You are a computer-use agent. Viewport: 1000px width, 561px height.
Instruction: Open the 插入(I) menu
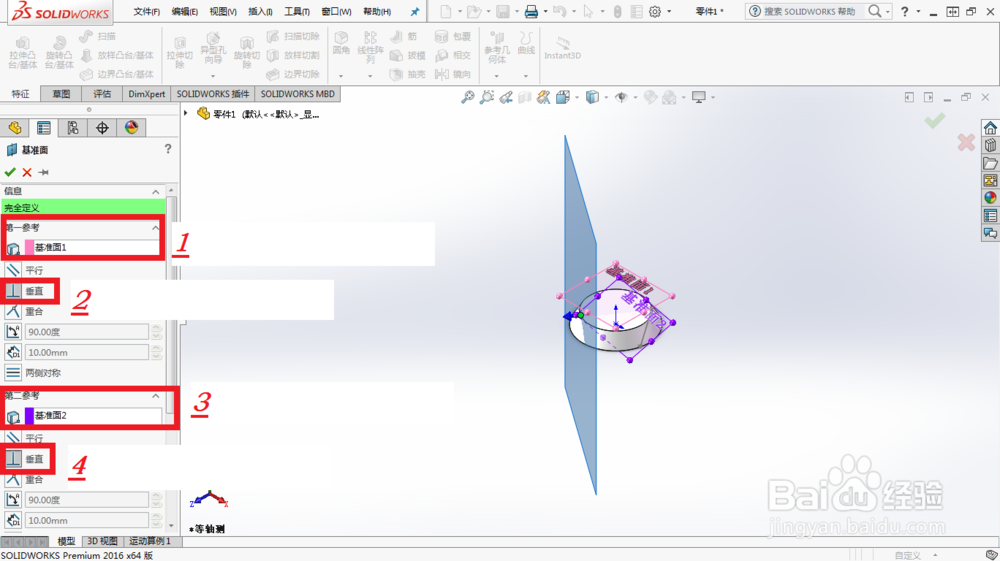click(260, 11)
